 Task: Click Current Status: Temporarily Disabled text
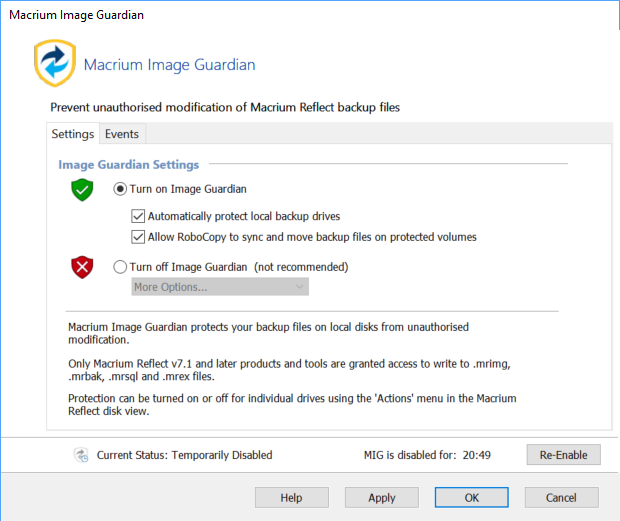[x=185, y=455]
